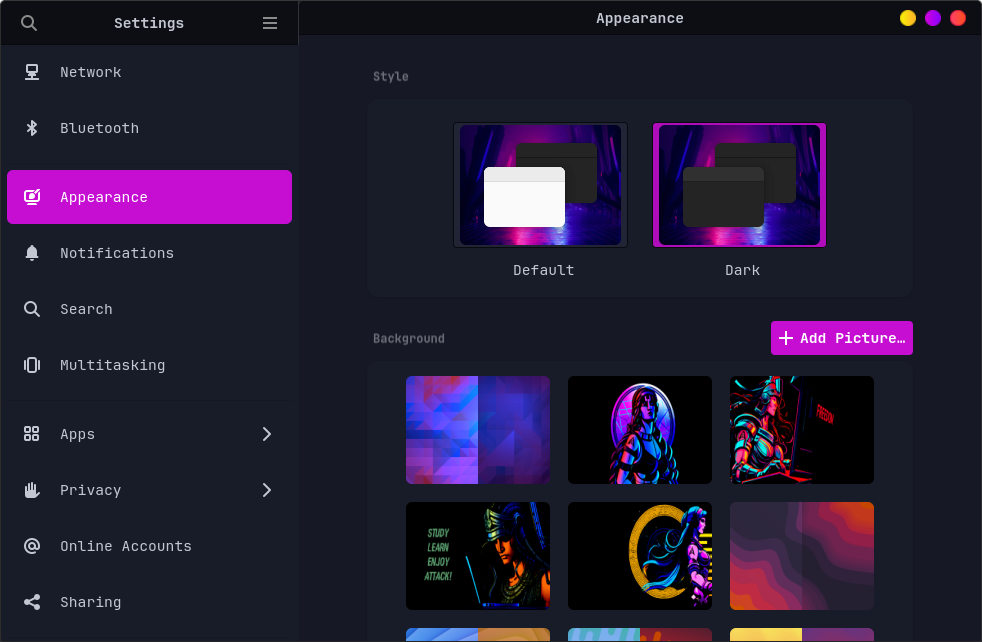Click the yellow minimize window button
The image size is (982, 642).
coord(908,18)
